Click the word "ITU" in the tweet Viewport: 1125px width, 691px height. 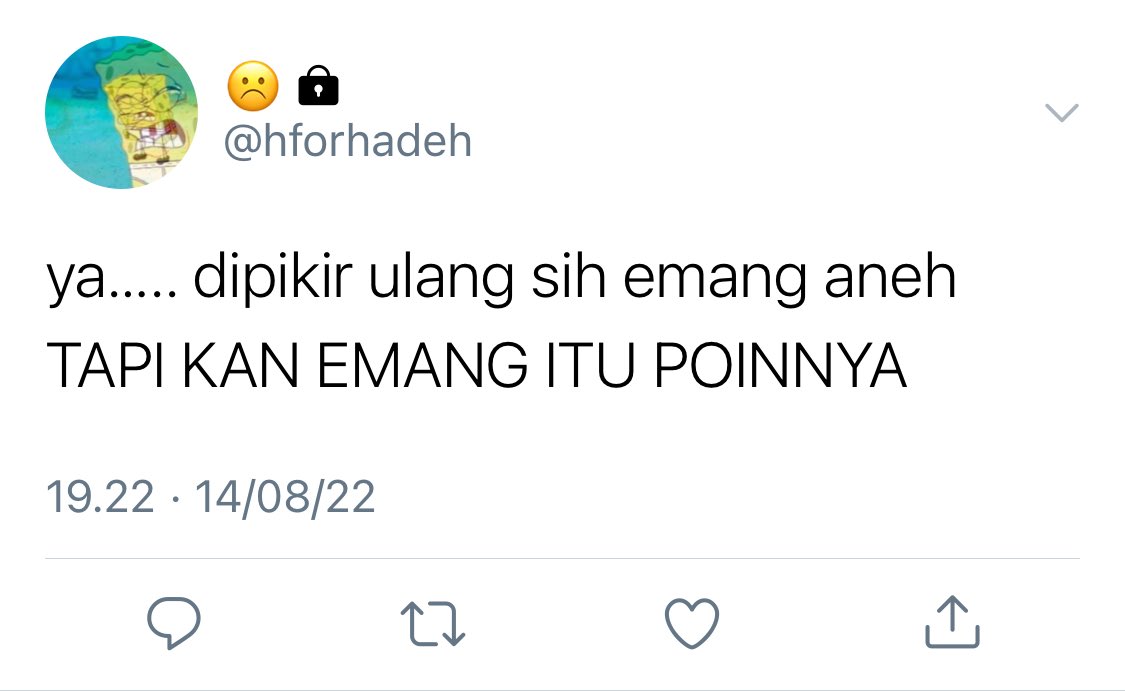[x=591, y=365]
